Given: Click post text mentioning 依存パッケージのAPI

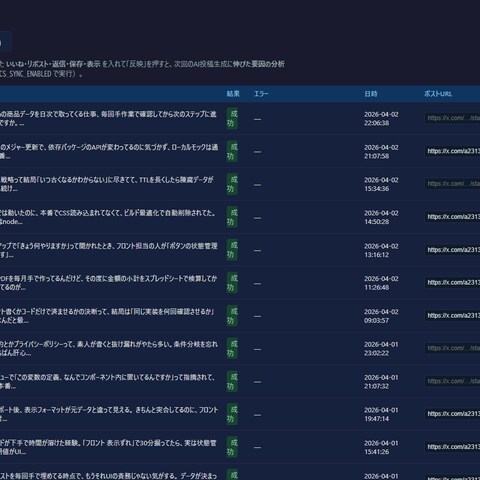Looking at the screenshot, I should pos(109,152).
